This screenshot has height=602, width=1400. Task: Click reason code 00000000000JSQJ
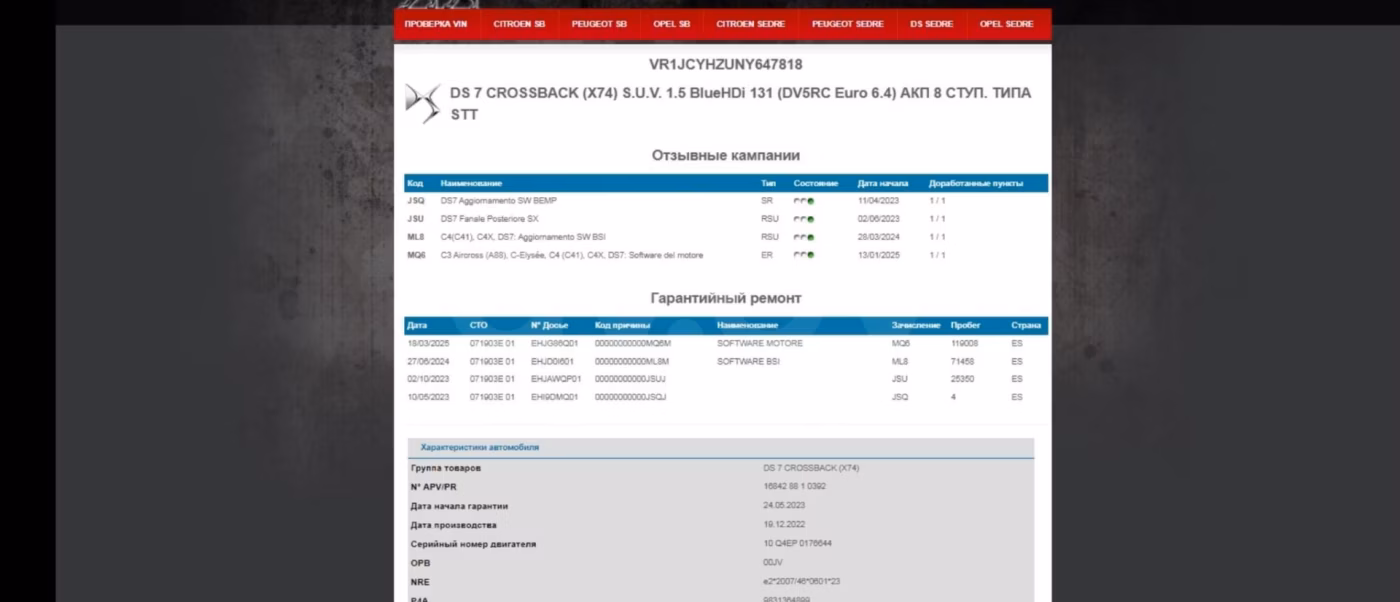pyautogui.click(x=630, y=397)
